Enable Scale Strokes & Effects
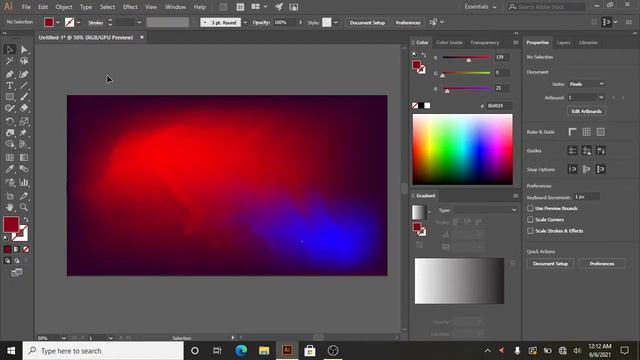The width and height of the screenshot is (640, 360). click(x=530, y=231)
